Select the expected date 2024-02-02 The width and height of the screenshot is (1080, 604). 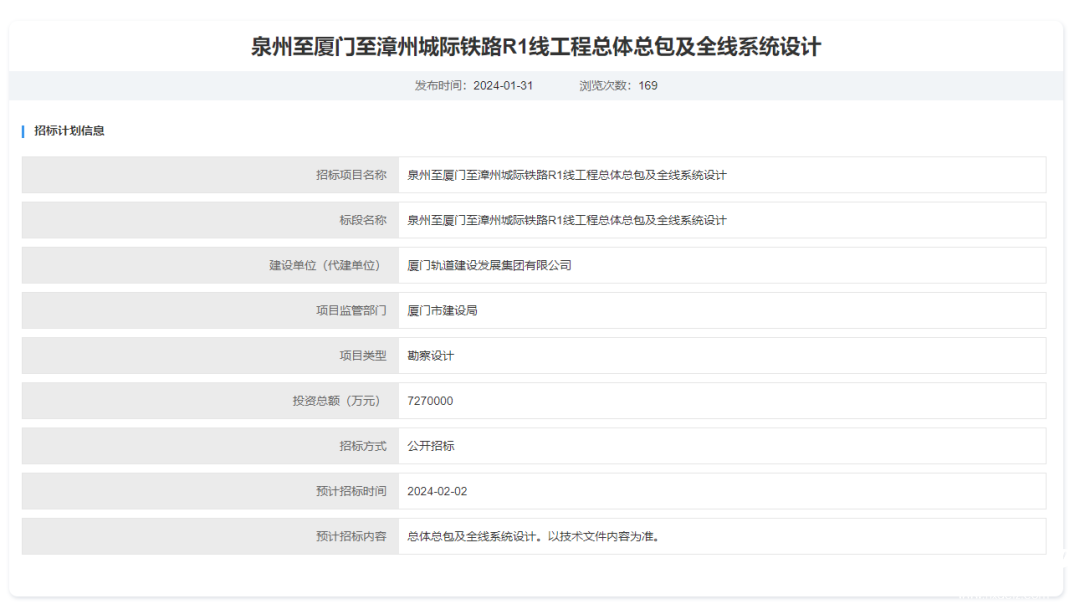coord(437,491)
